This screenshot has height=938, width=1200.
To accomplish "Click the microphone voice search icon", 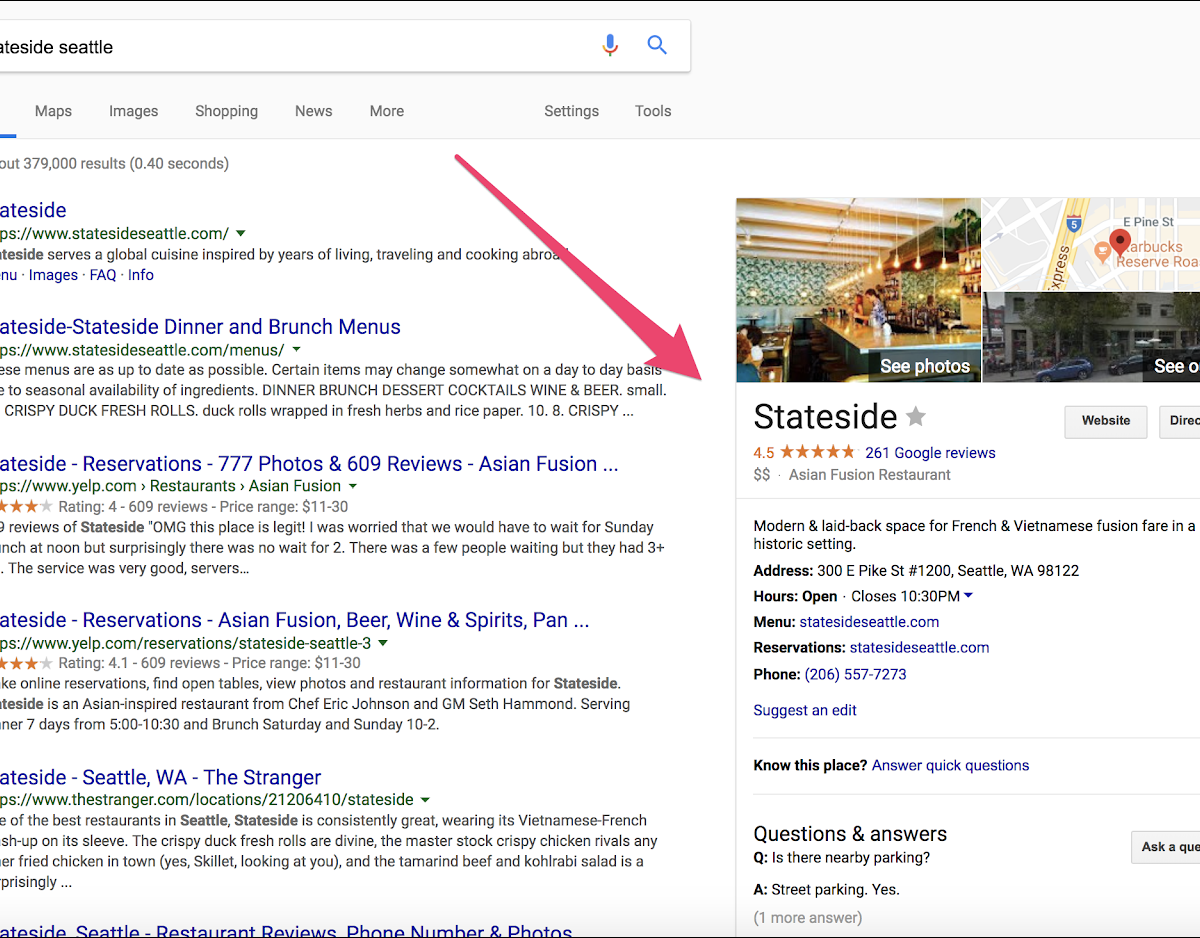I will point(610,46).
